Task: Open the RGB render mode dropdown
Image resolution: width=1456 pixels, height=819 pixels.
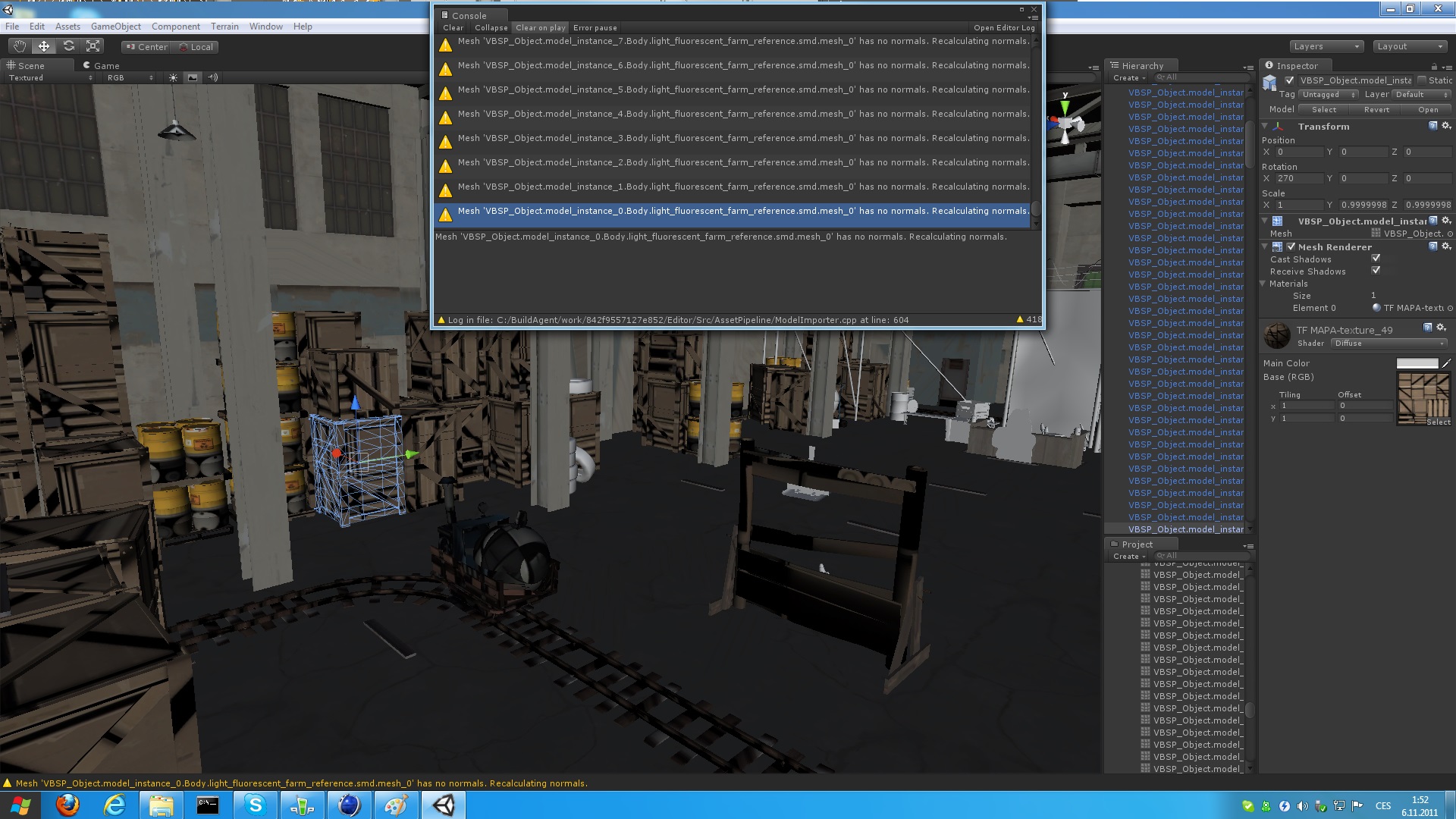Action: pyautogui.click(x=130, y=77)
